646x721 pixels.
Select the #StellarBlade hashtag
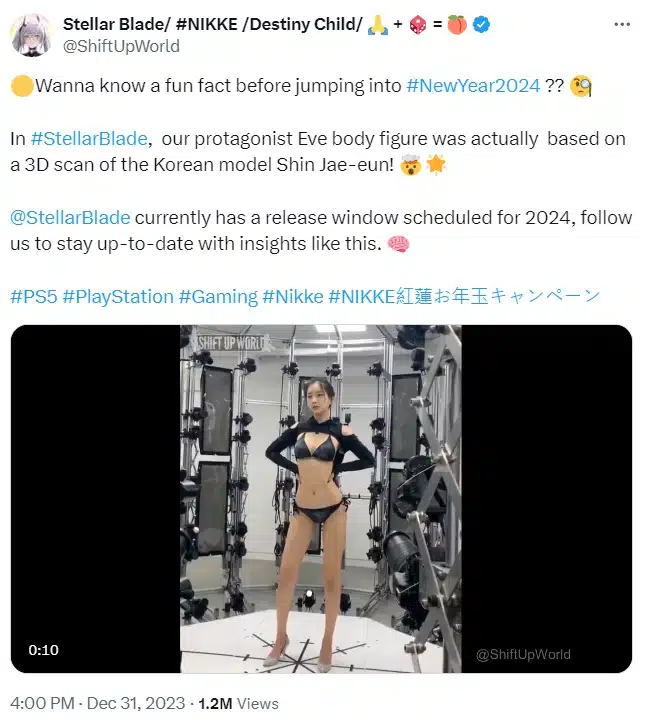pos(88,139)
